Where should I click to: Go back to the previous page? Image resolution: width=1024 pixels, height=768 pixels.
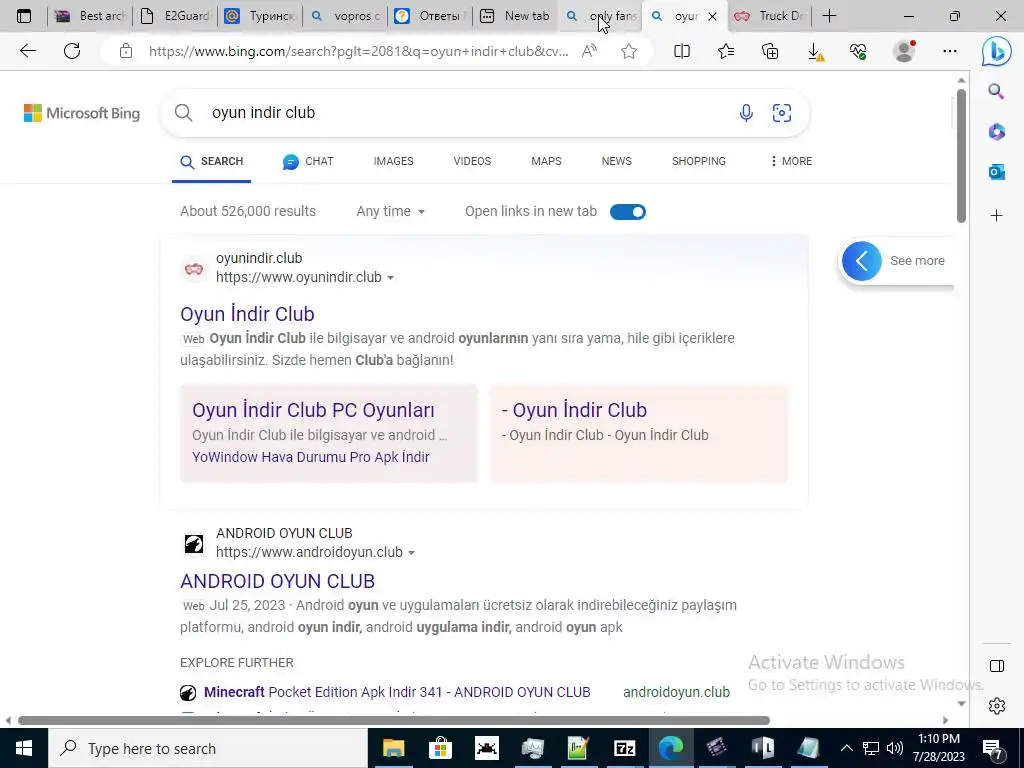tap(27, 51)
